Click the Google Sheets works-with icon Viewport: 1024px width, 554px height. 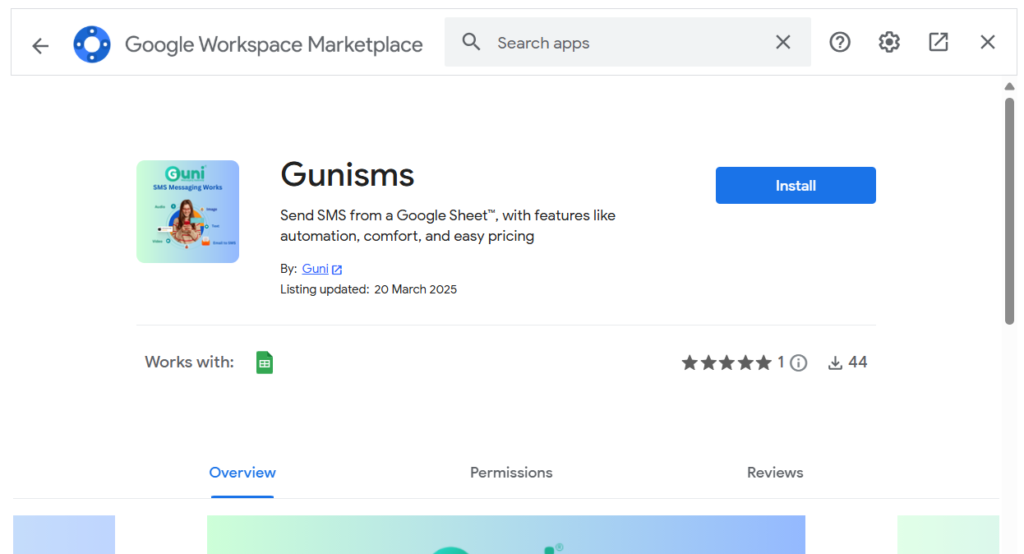264,363
